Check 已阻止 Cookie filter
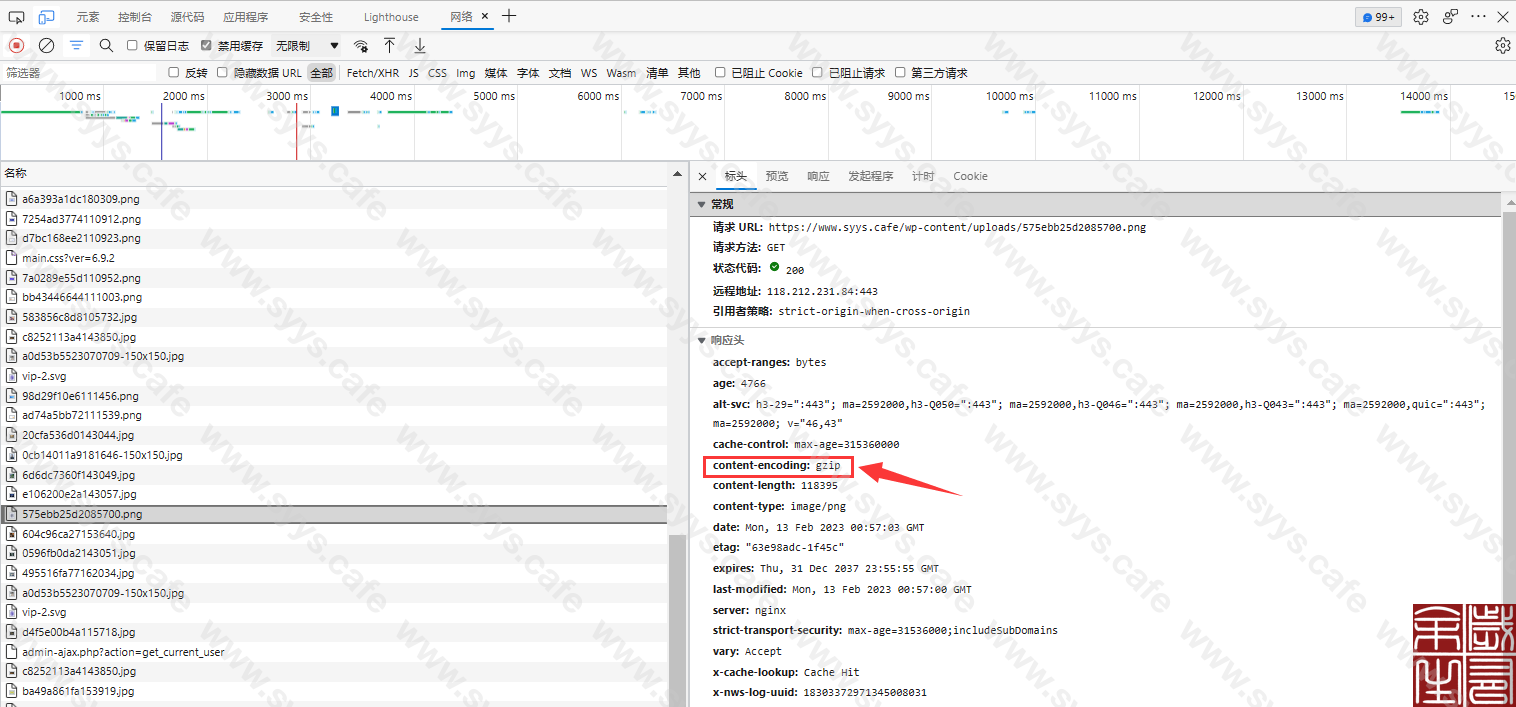 click(720, 72)
